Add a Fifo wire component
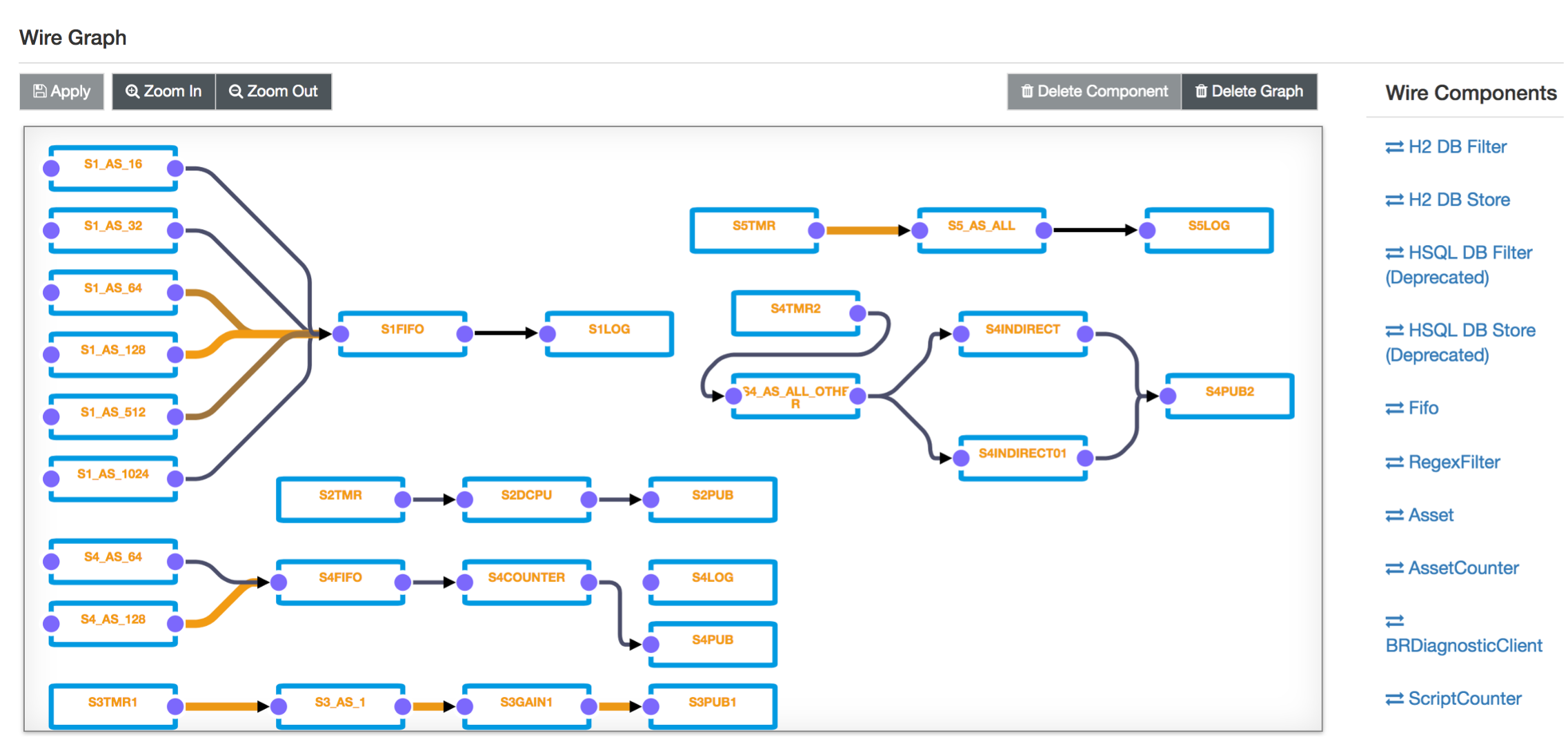 pyautogui.click(x=1411, y=408)
